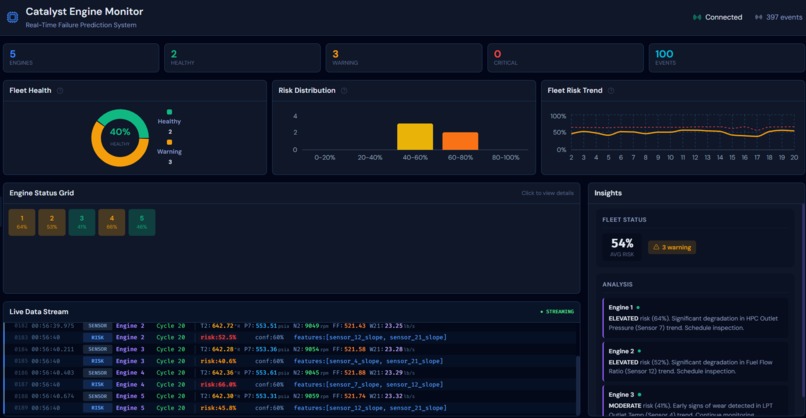This screenshot has width=806, height=418.
Task: Click the warning triangle in 3 warning badge
Action: 656,247
